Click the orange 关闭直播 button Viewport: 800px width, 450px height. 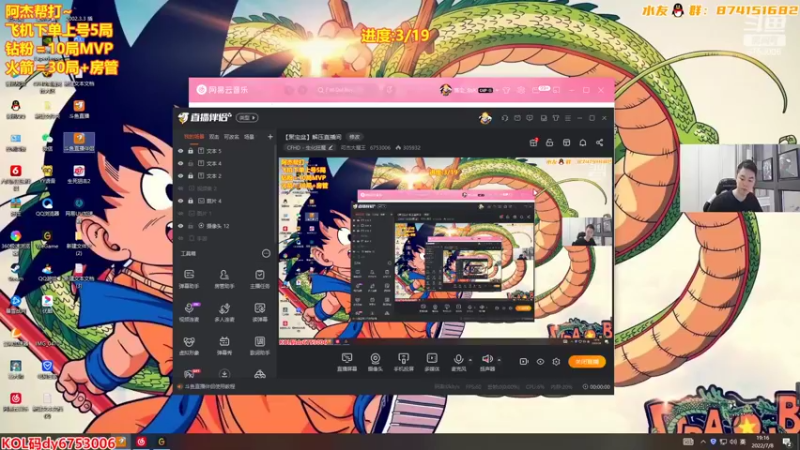pyautogui.click(x=587, y=361)
